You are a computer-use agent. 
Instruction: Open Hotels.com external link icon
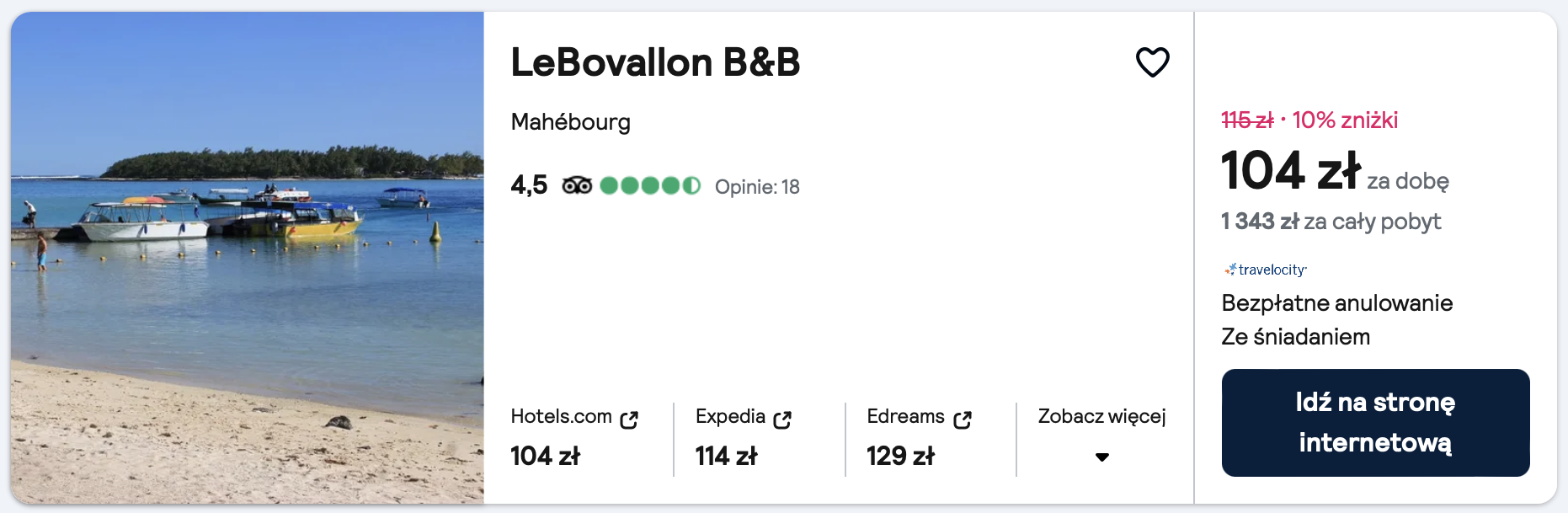pos(629,419)
